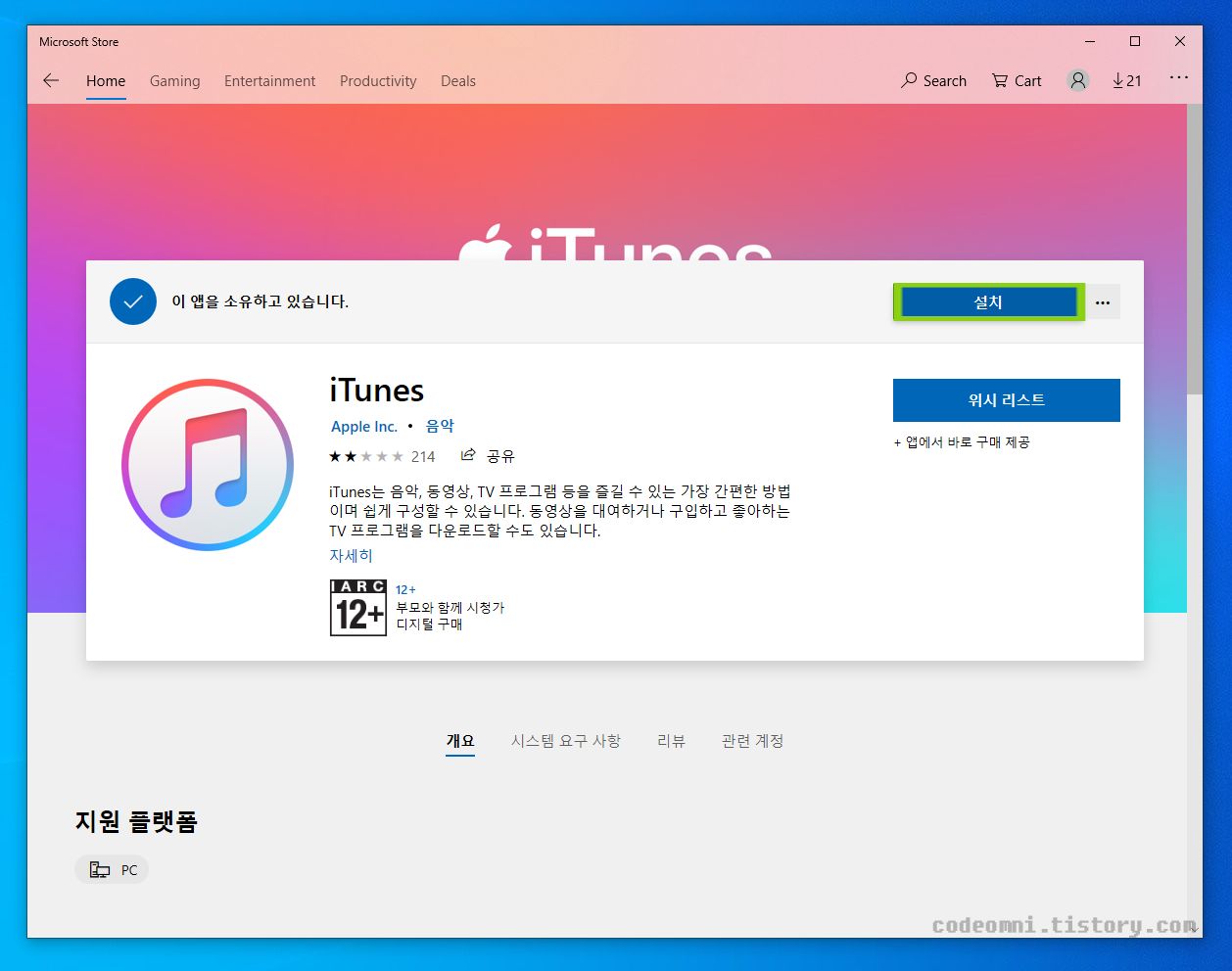This screenshot has height=971, width=1232.
Task: Click the IARC 12+ rating badge
Action: point(358,607)
